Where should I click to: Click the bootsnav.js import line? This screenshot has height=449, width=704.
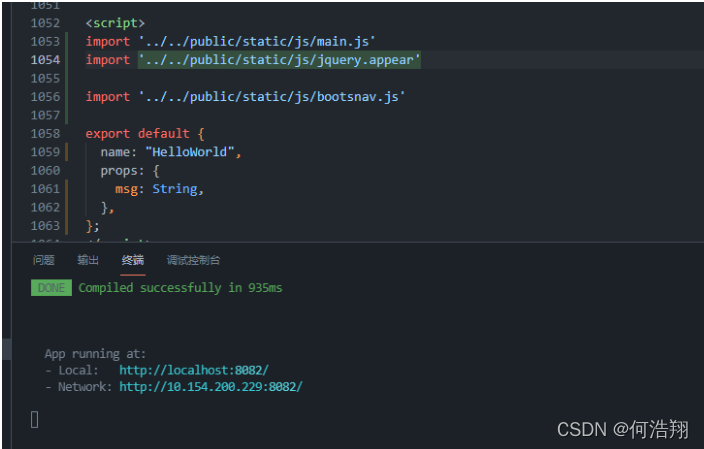click(x=245, y=97)
